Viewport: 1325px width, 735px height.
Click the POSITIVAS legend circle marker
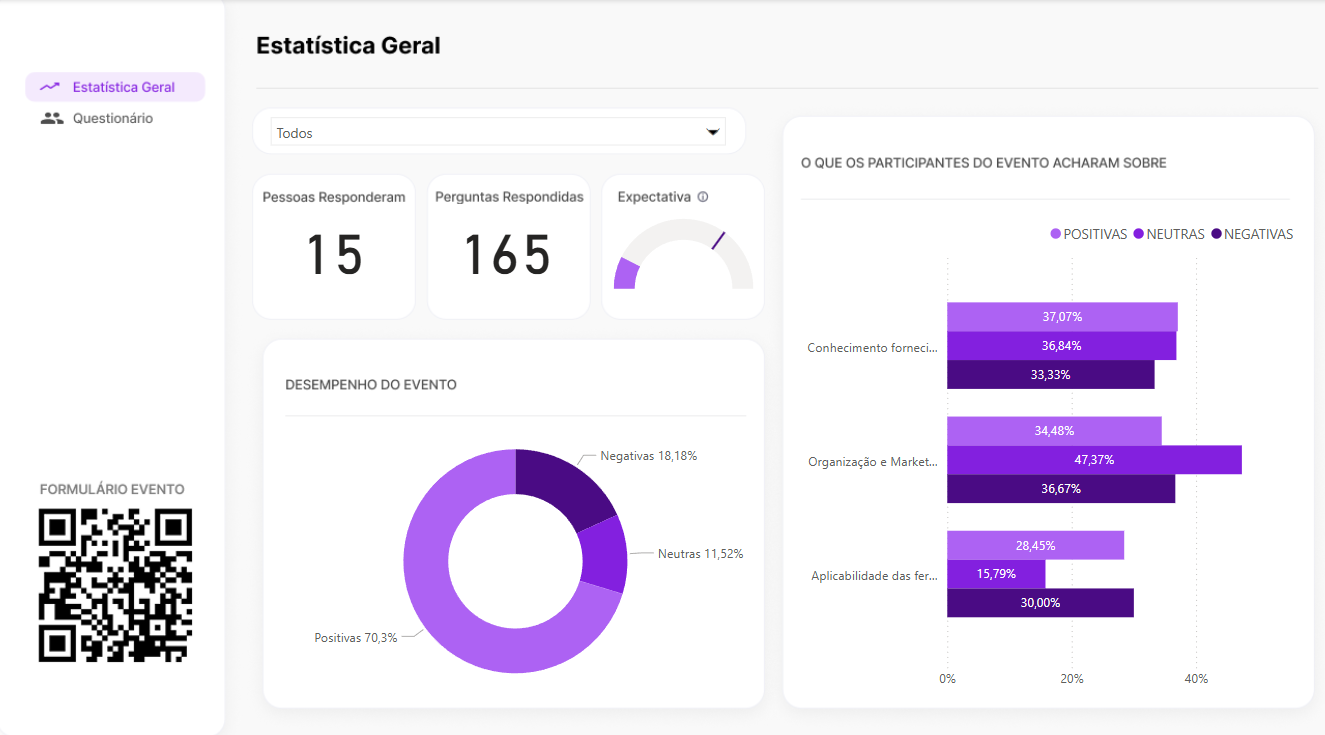click(x=1056, y=234)
